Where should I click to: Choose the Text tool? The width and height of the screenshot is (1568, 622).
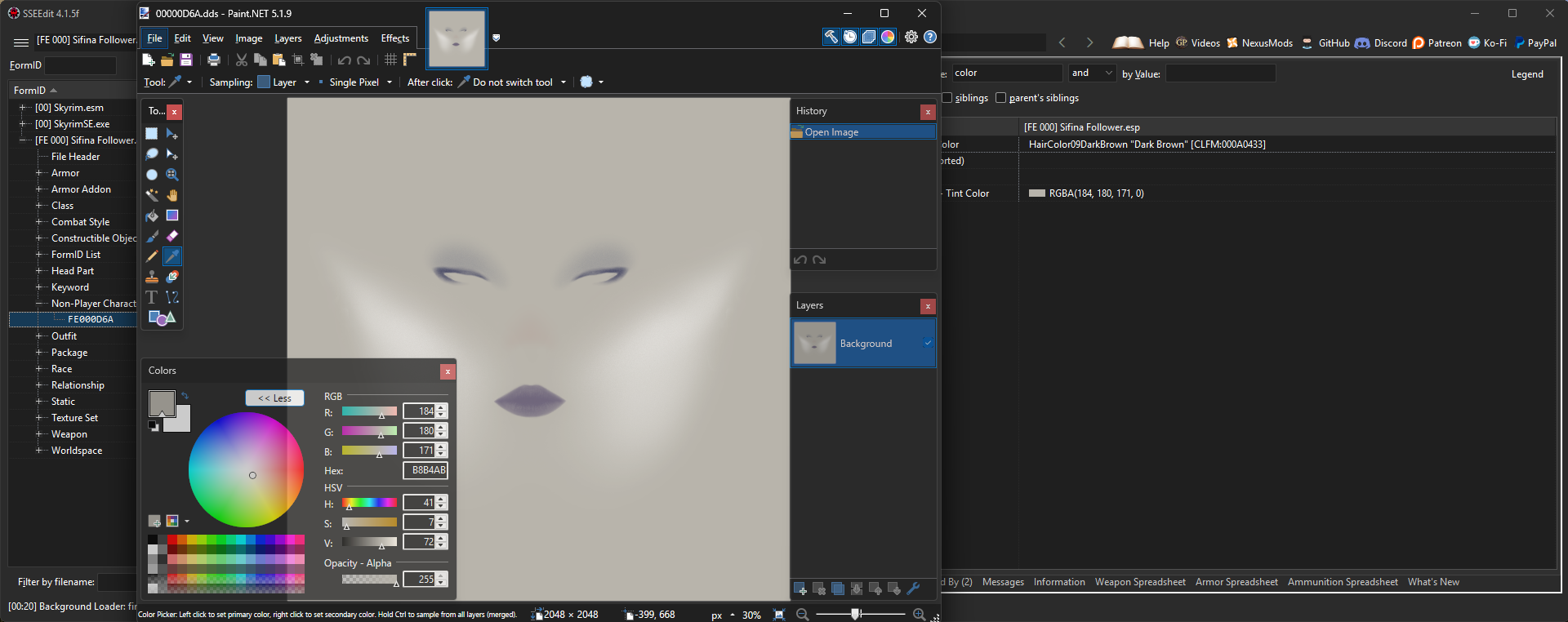coord(152,297)
